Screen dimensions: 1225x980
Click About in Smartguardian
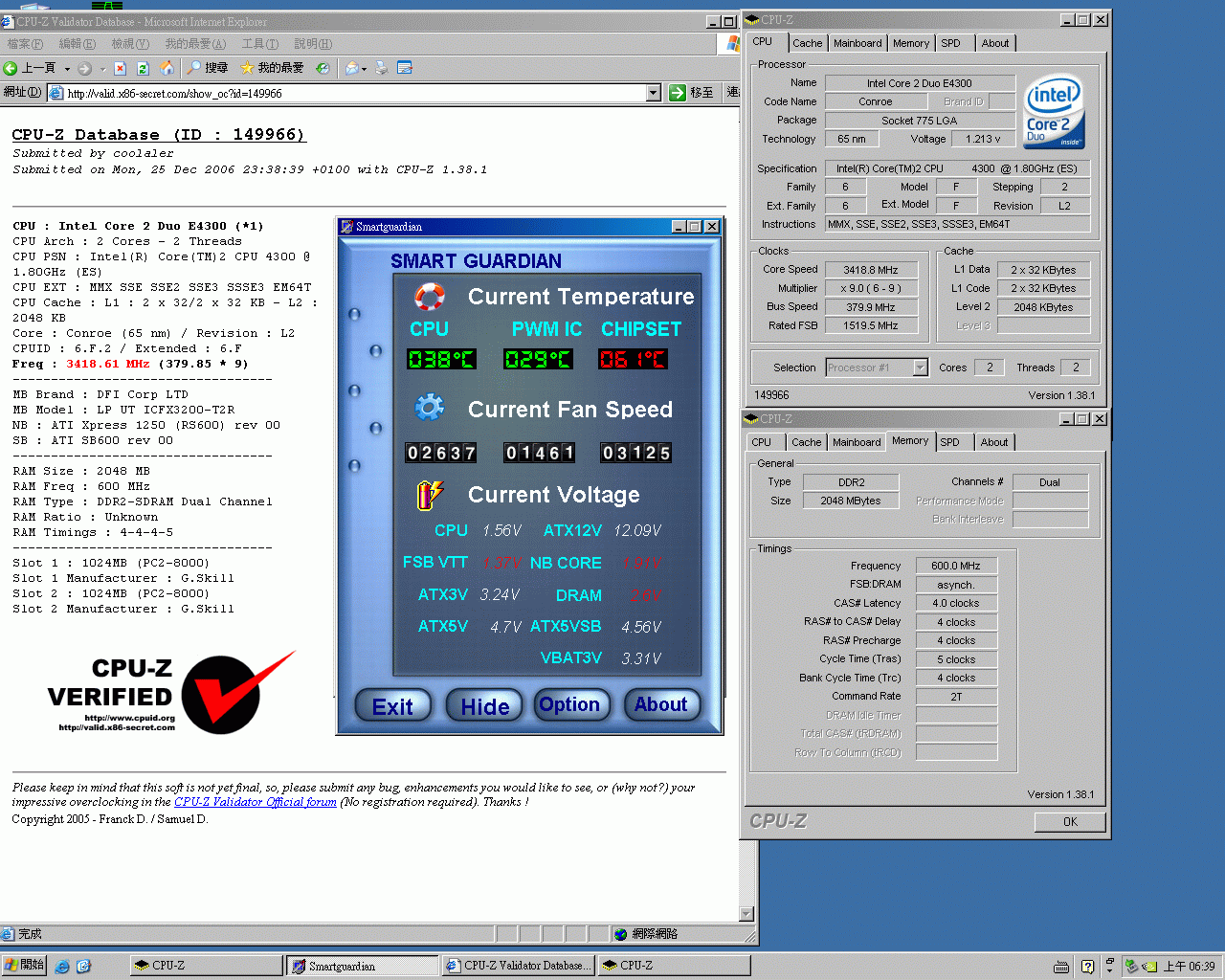pyautogui.click(x=661, y=705)
